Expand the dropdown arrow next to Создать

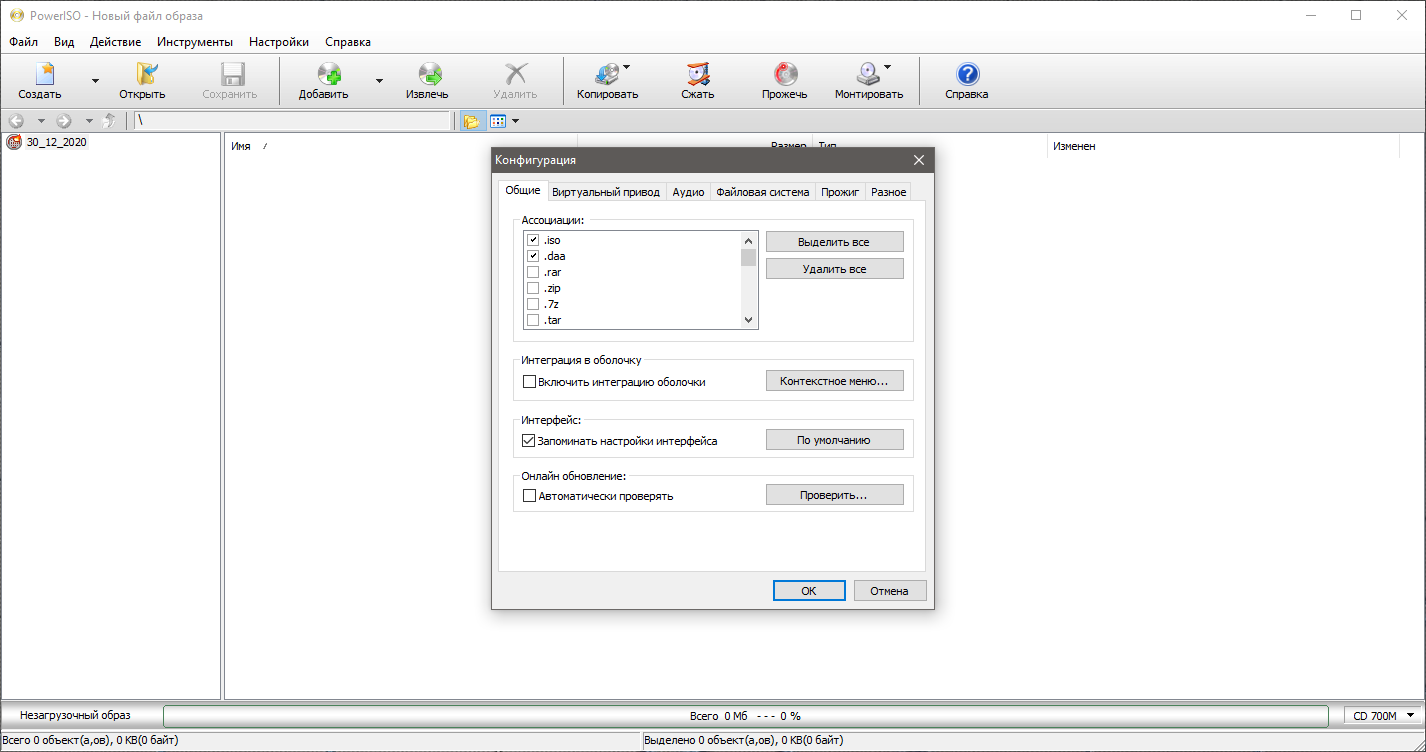click(95, 81)
